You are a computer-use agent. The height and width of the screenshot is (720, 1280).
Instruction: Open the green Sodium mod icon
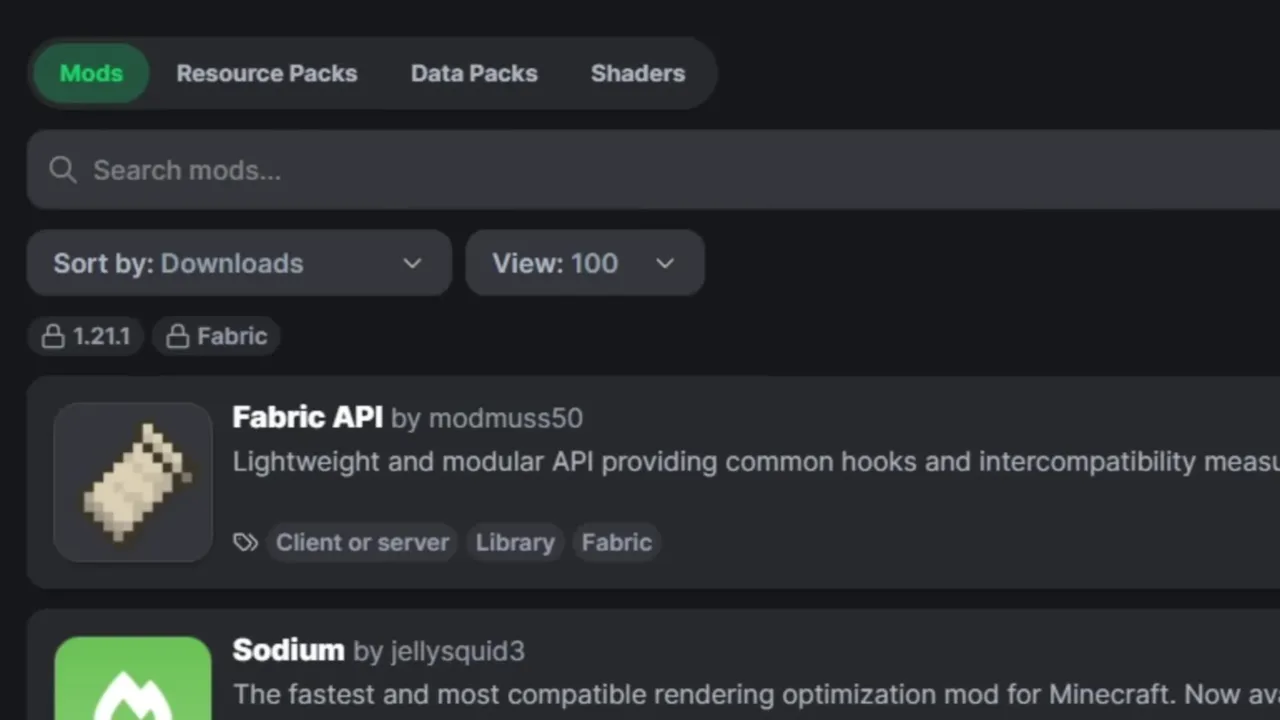coord(133,680)
